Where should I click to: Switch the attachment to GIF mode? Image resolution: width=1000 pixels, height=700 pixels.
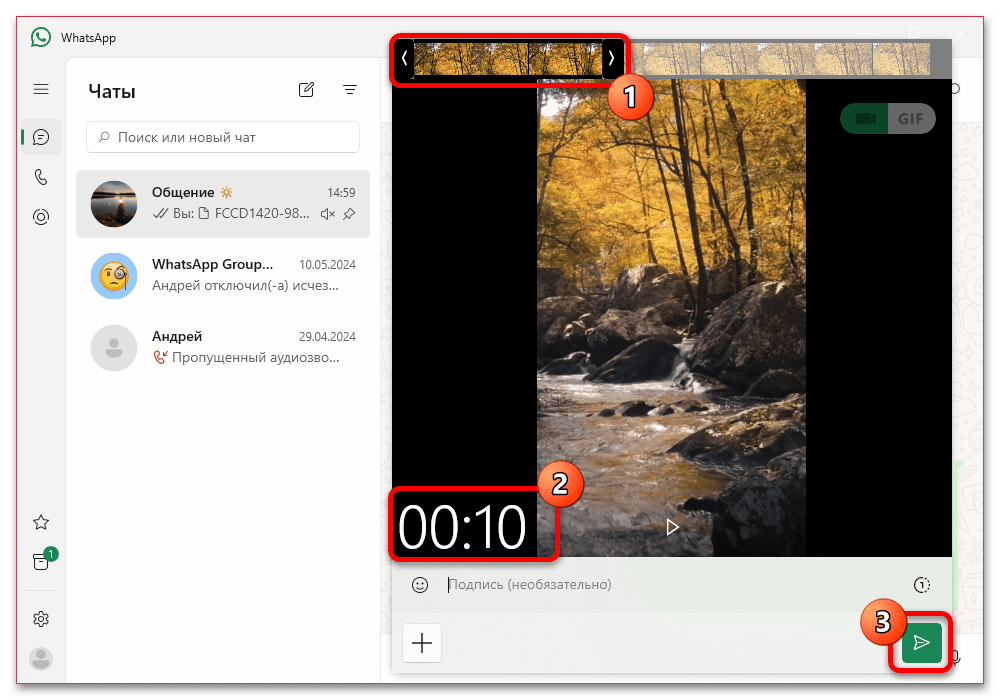pyautogui.click(x=911, y=119)
